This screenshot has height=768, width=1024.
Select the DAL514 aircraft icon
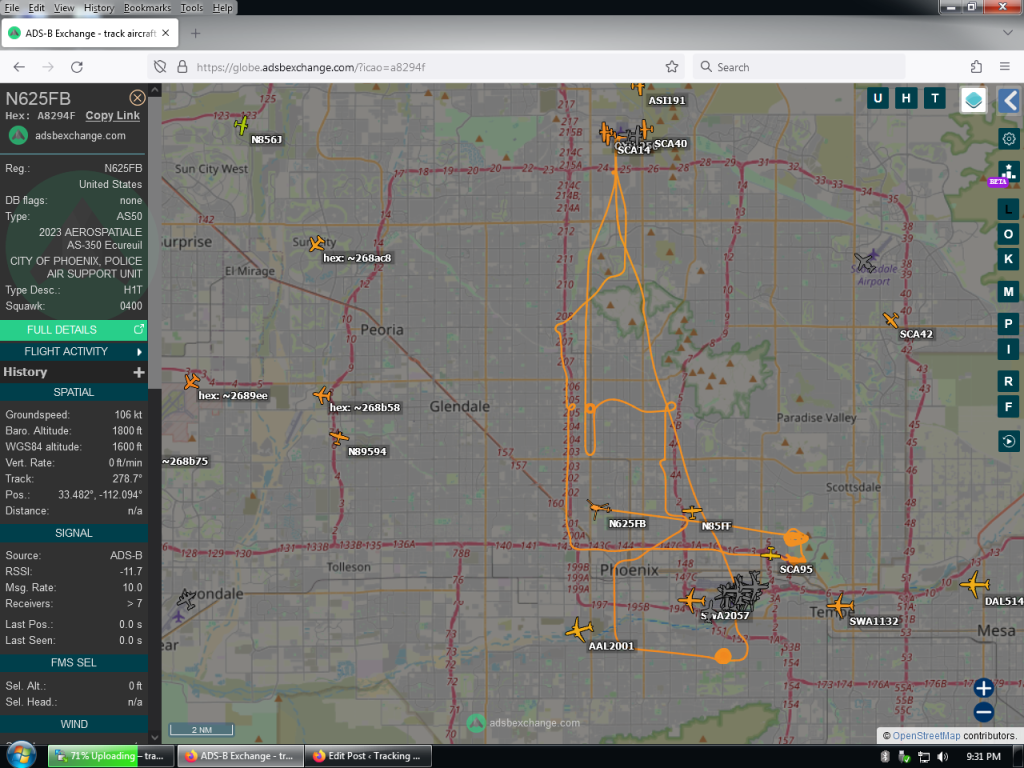coord(976,584)
